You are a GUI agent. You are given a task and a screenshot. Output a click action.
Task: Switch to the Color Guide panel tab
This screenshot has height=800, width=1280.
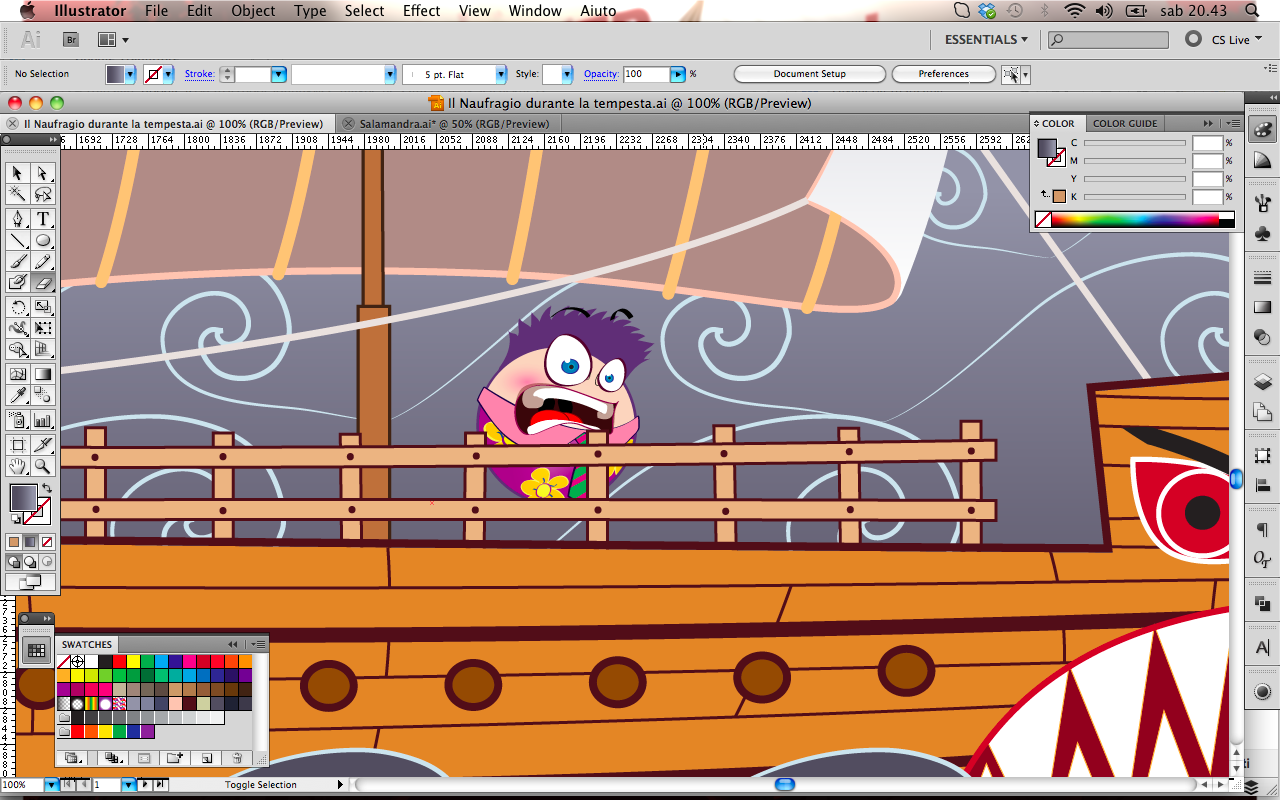coord(1125,123)
